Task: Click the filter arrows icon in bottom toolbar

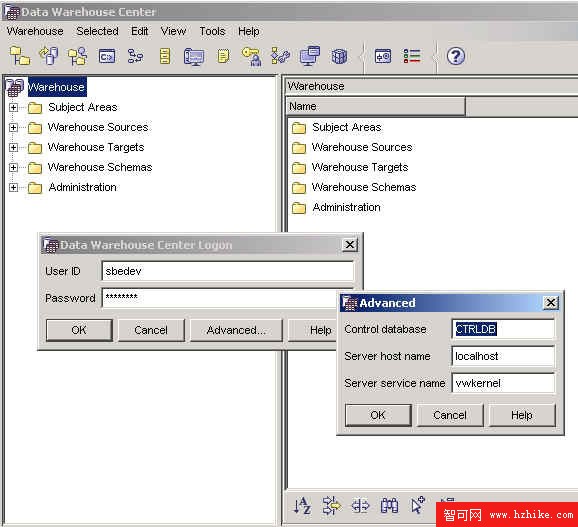Action: (331, 505)
